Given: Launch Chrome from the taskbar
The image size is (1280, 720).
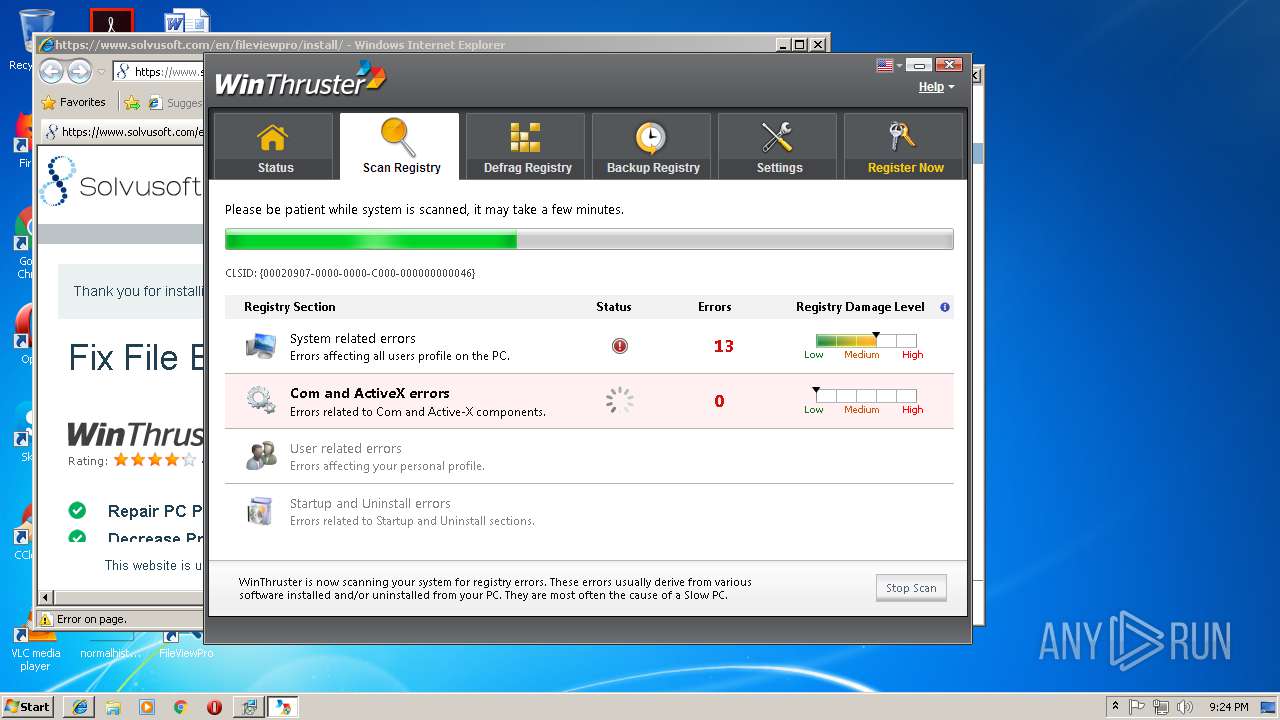Looking at the screenshot, I should pos(180,706).
